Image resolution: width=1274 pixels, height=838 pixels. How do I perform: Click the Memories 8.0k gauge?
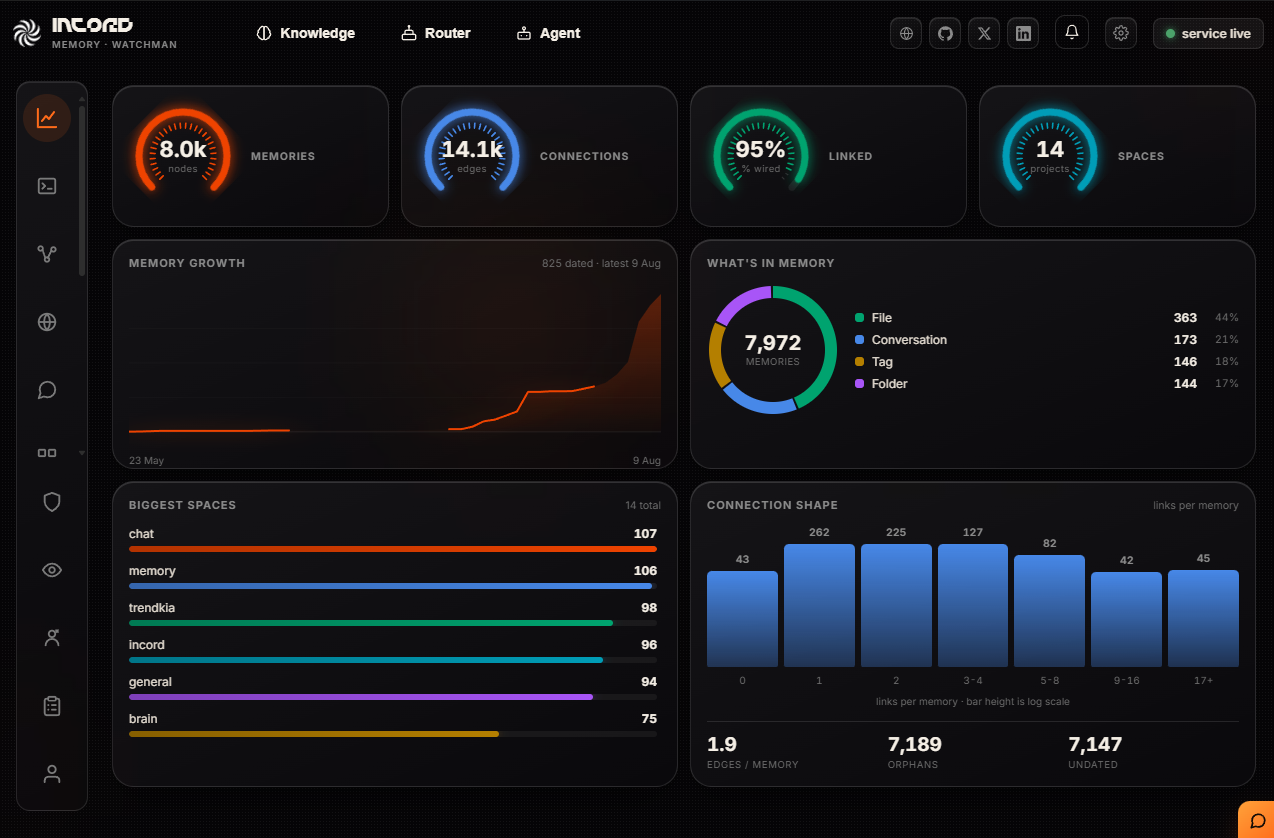pyautogui.click(x=183, y=152)
